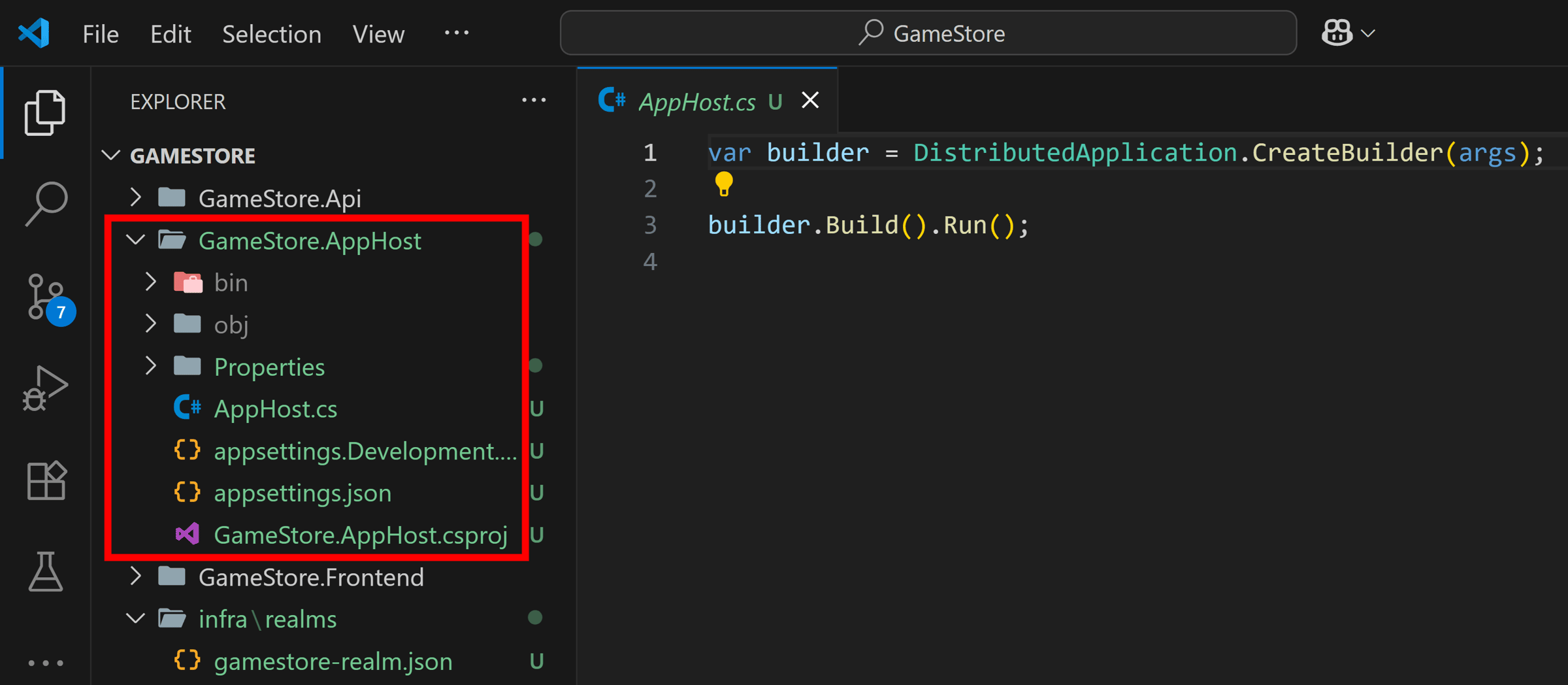Click the Copilot icon in title bar
1568x685 pixels.
1337,33
